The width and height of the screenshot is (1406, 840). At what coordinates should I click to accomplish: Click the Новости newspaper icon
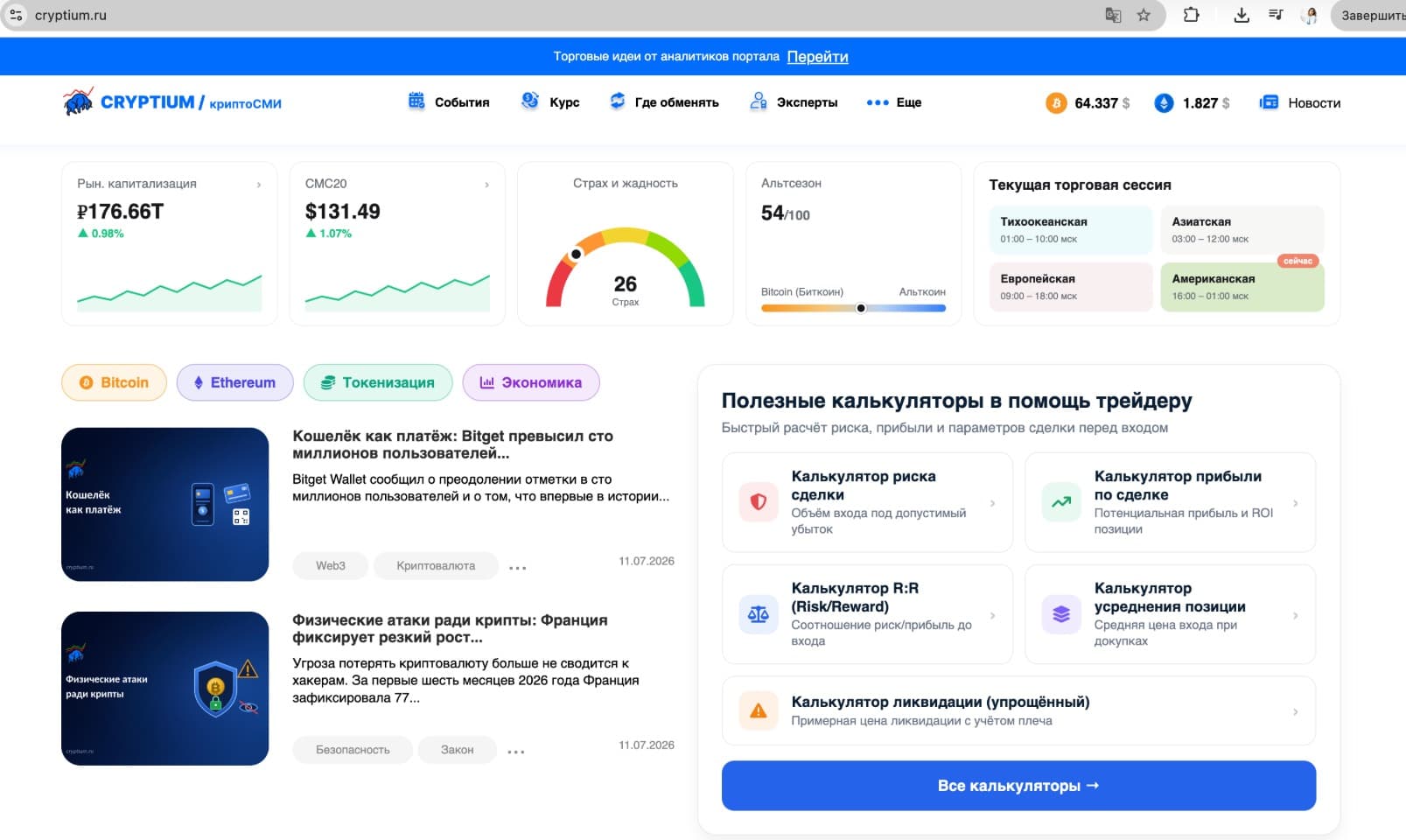(x=1269, y=102)
